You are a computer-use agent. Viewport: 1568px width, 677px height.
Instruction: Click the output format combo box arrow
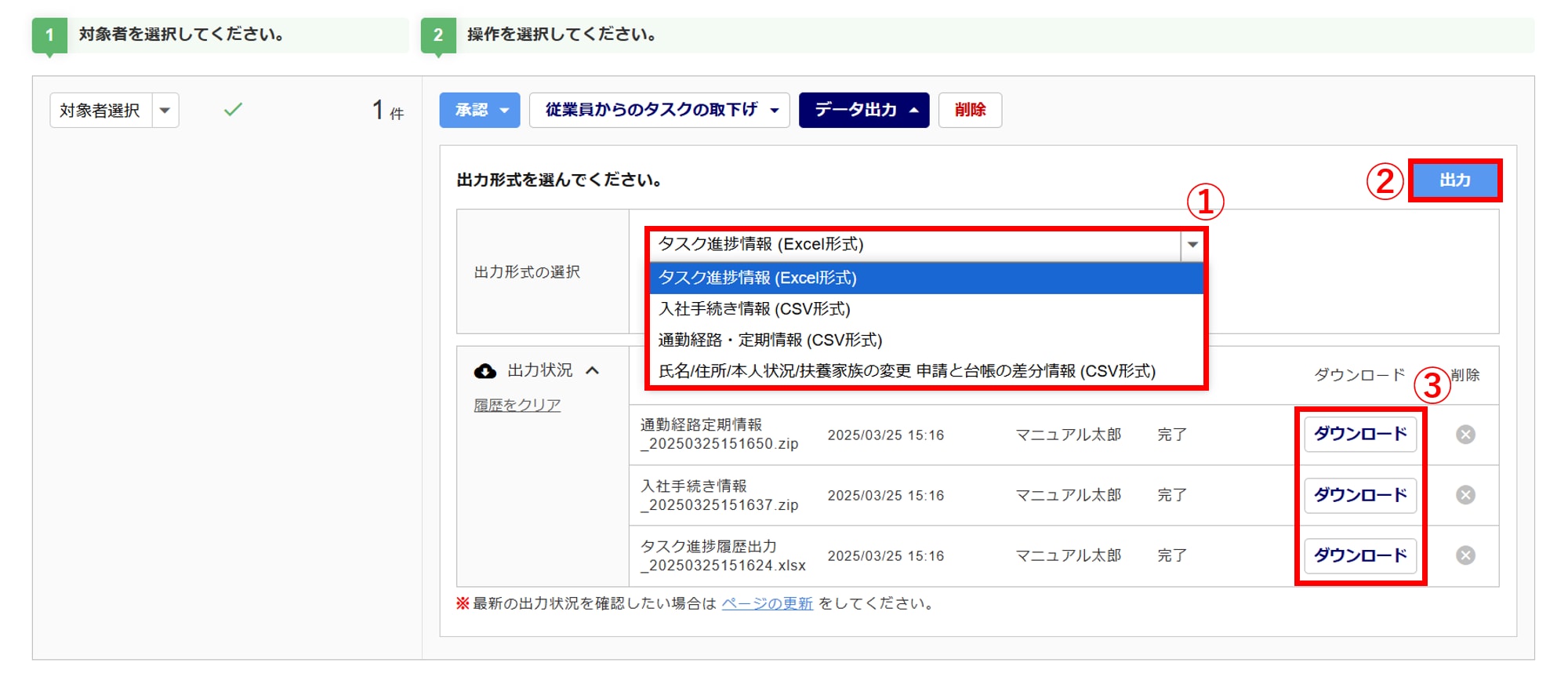coord(1192,245)
